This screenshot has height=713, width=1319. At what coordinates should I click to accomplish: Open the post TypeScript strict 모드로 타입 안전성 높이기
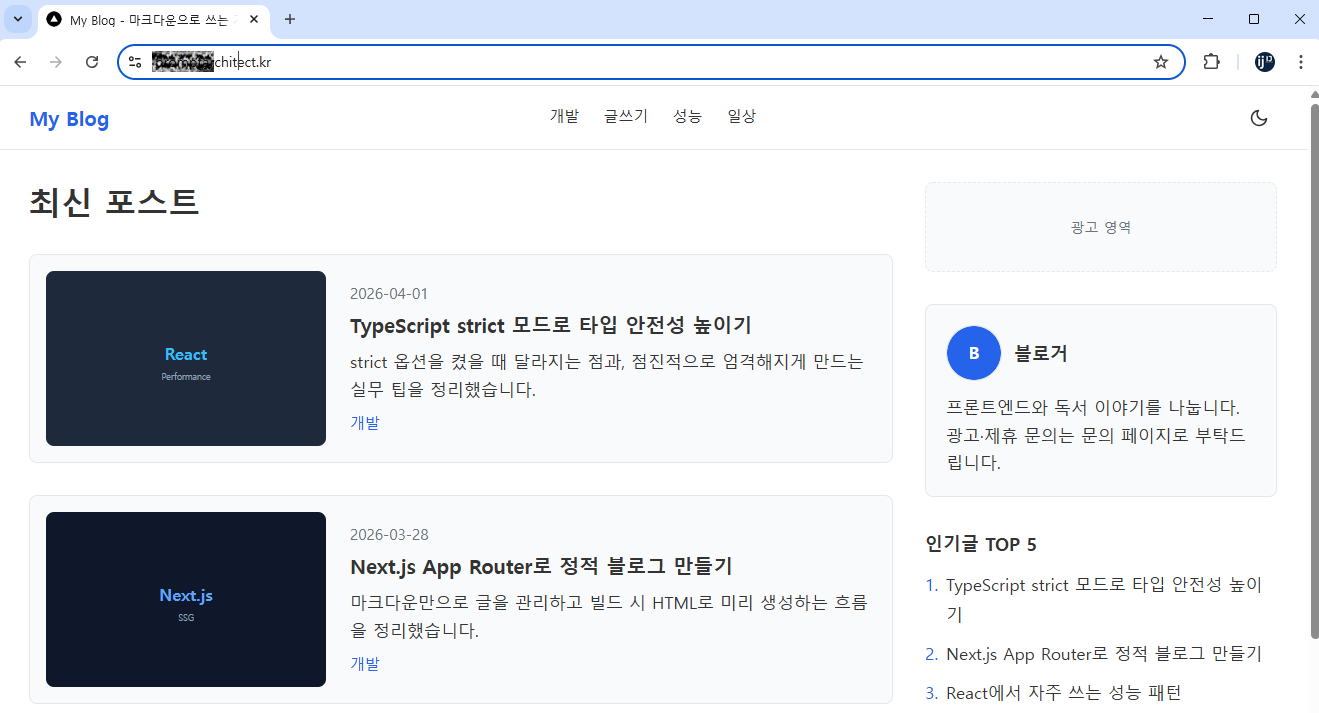pyautogui.click(x=552, y=325)
